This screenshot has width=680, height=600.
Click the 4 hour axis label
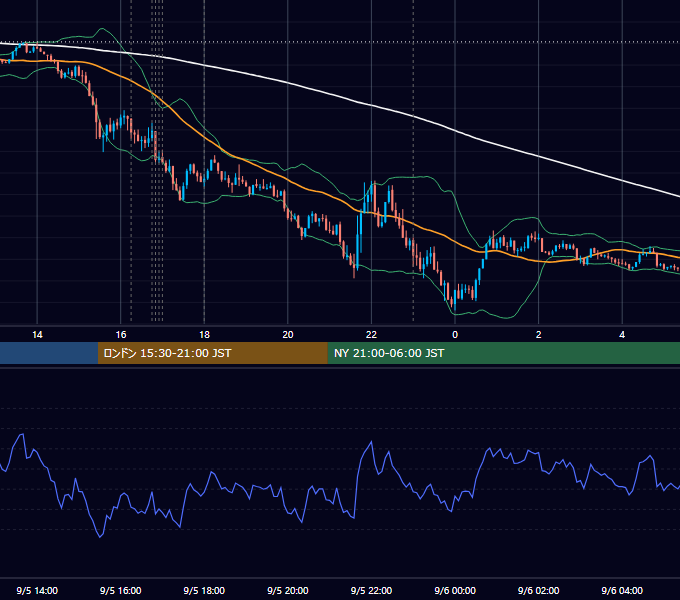[622, 335]
